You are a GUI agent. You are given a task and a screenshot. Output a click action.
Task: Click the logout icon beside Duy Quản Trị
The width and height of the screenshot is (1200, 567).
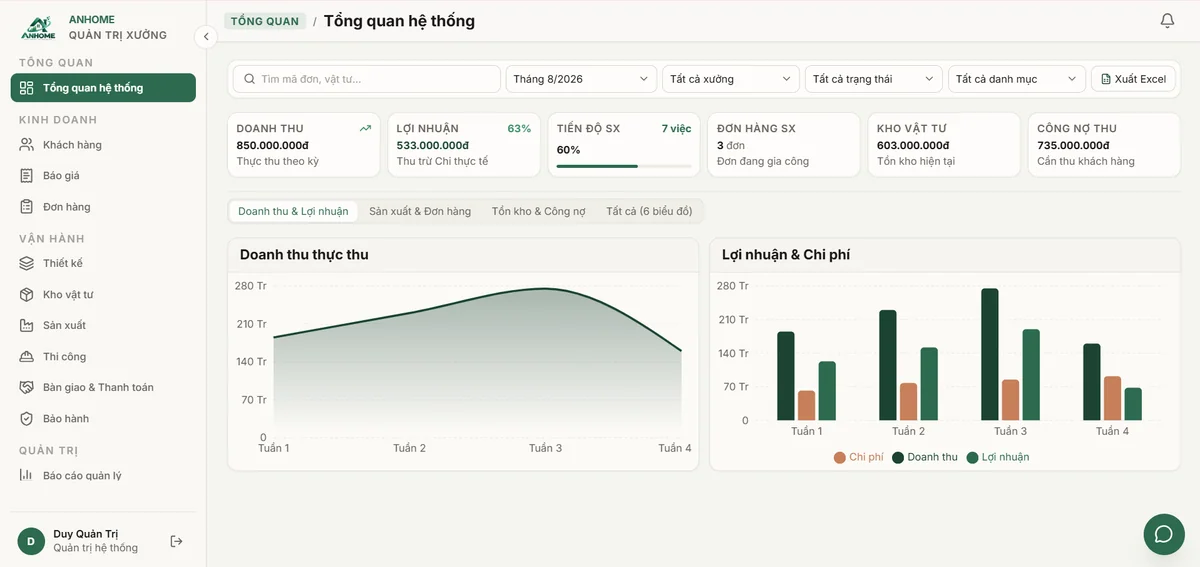point(177,541)
